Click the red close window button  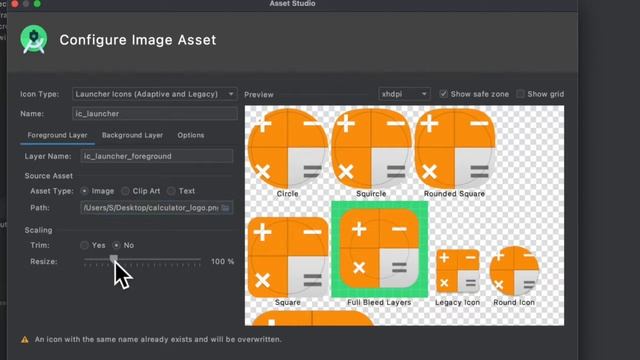point(15,4)
